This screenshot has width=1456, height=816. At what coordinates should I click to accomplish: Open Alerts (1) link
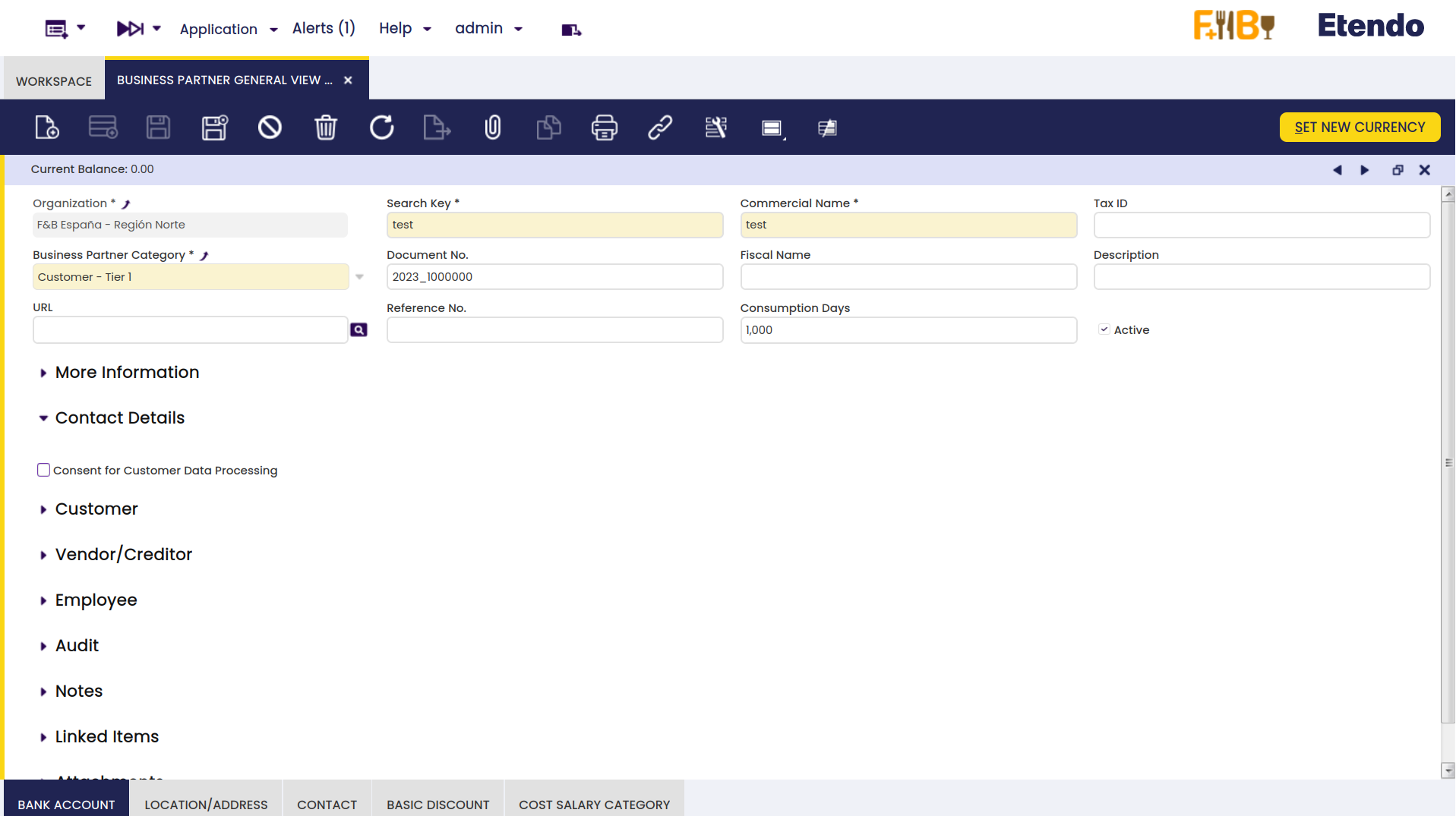(x=324, y=28)
